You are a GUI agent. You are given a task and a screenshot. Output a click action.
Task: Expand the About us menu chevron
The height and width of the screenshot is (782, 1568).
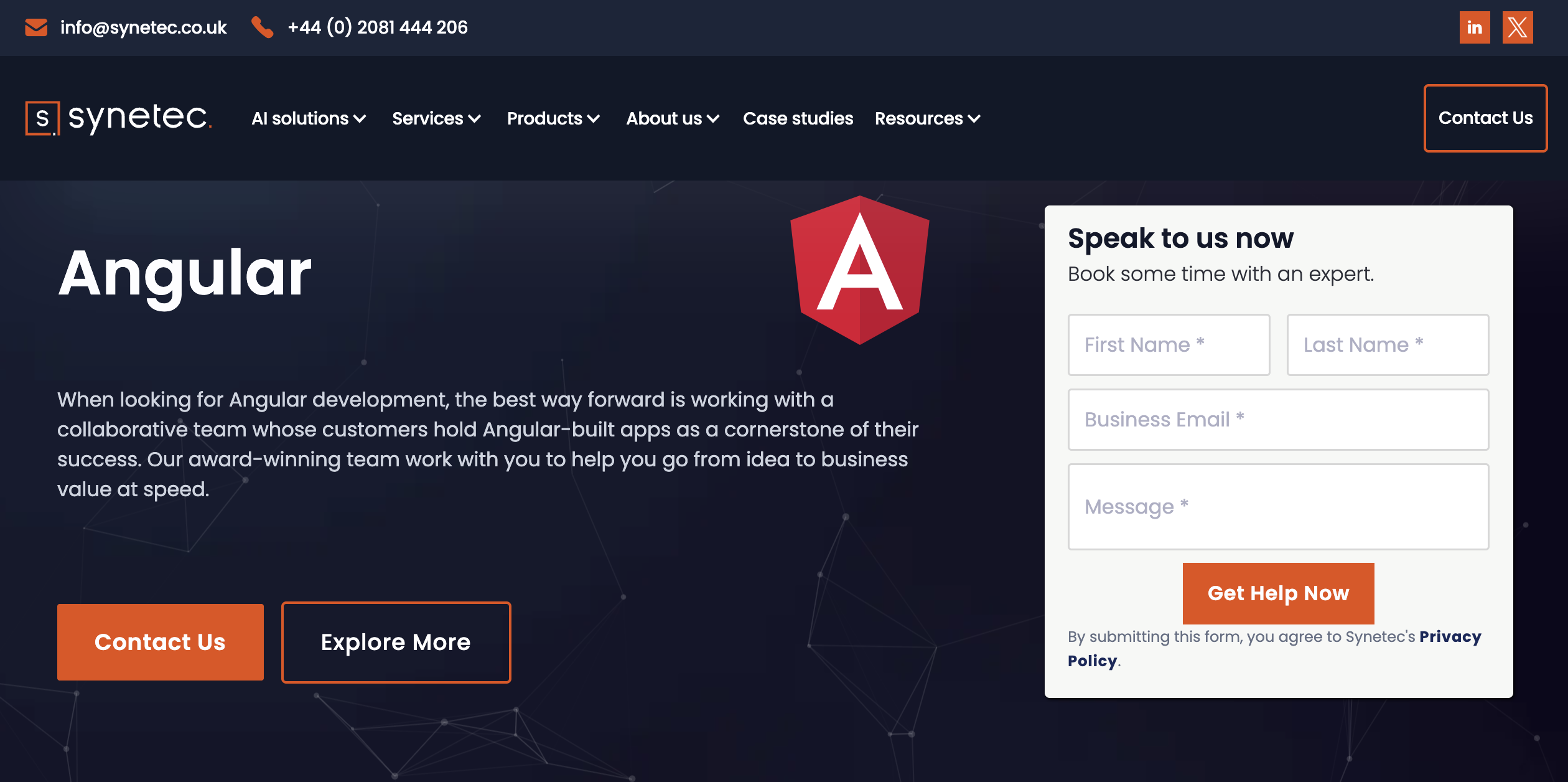point(713,119)
